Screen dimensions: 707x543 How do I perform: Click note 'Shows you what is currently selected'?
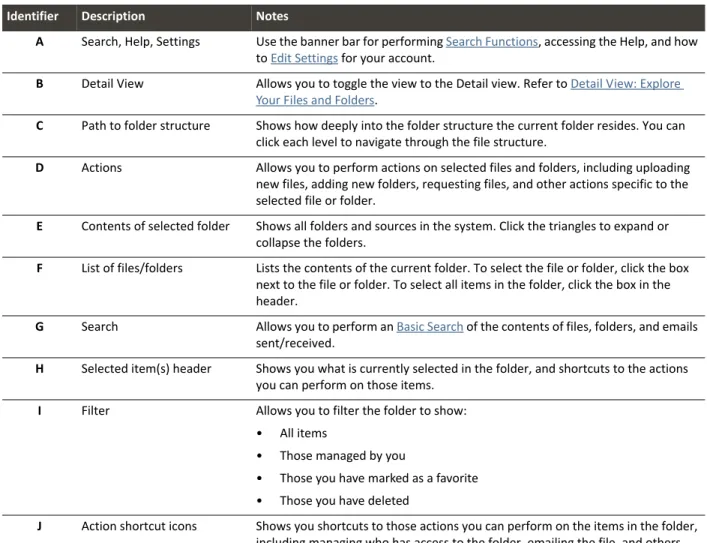[472, 377]
